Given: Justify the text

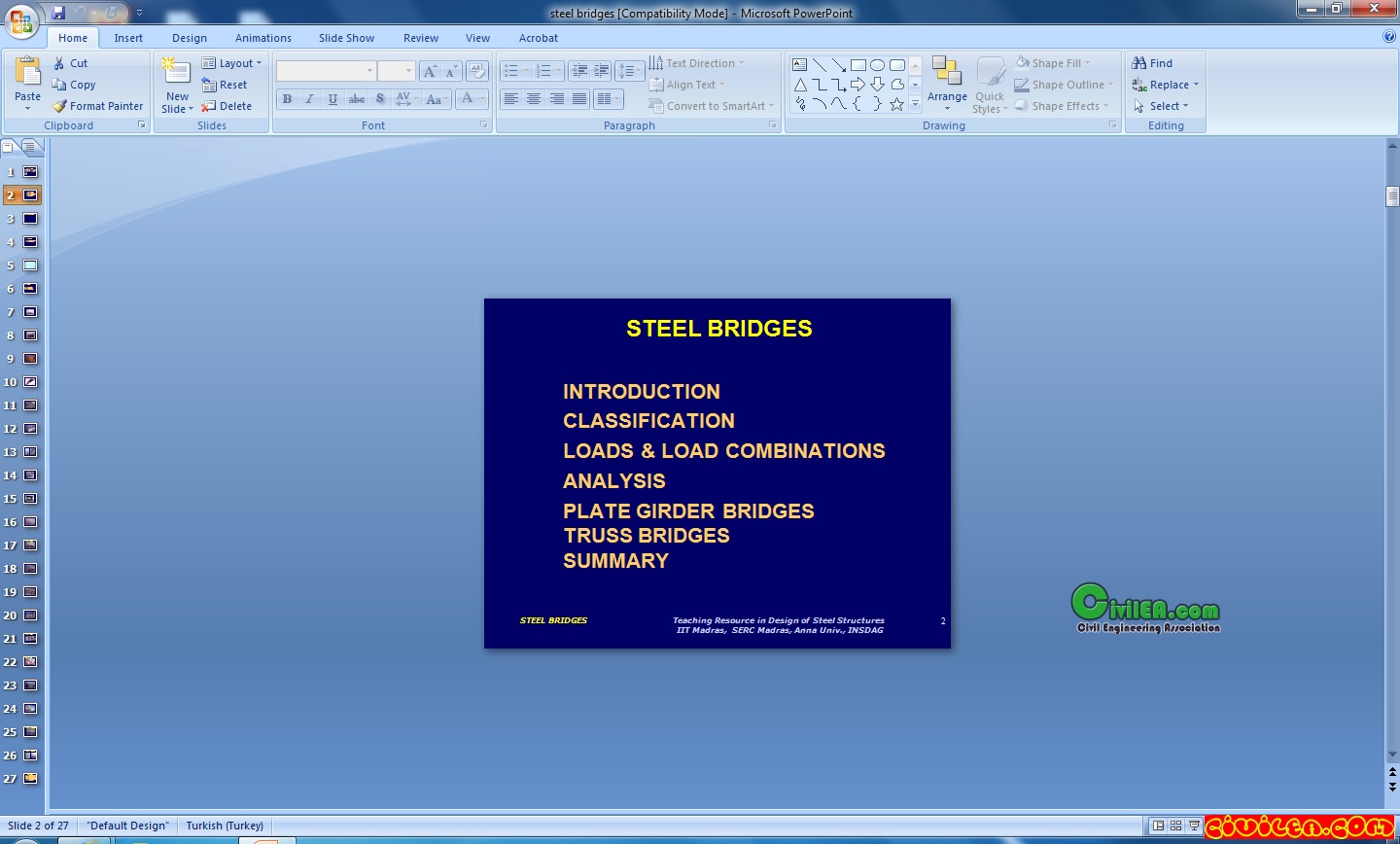Looking at the screenshot, I should point(579,99).
